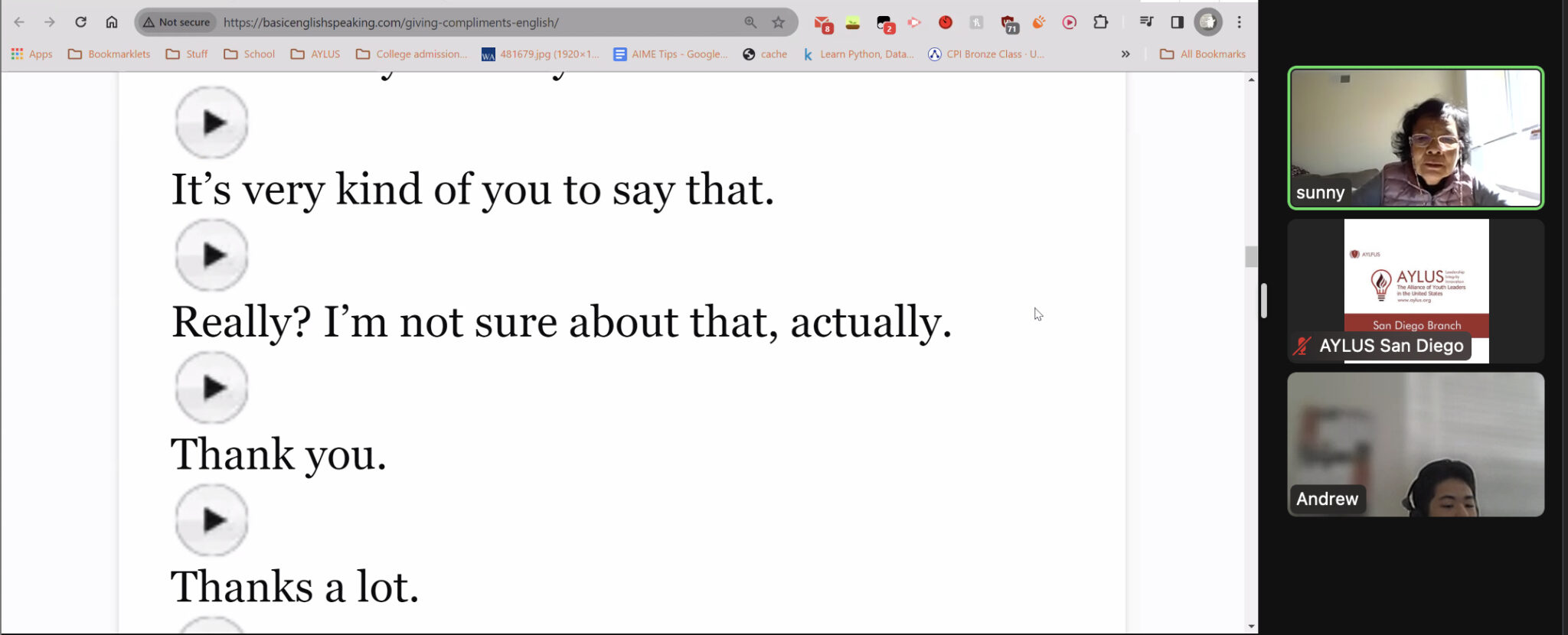Click the Not secure site warning chip
1568x635 pixels.
pos(177,22)
